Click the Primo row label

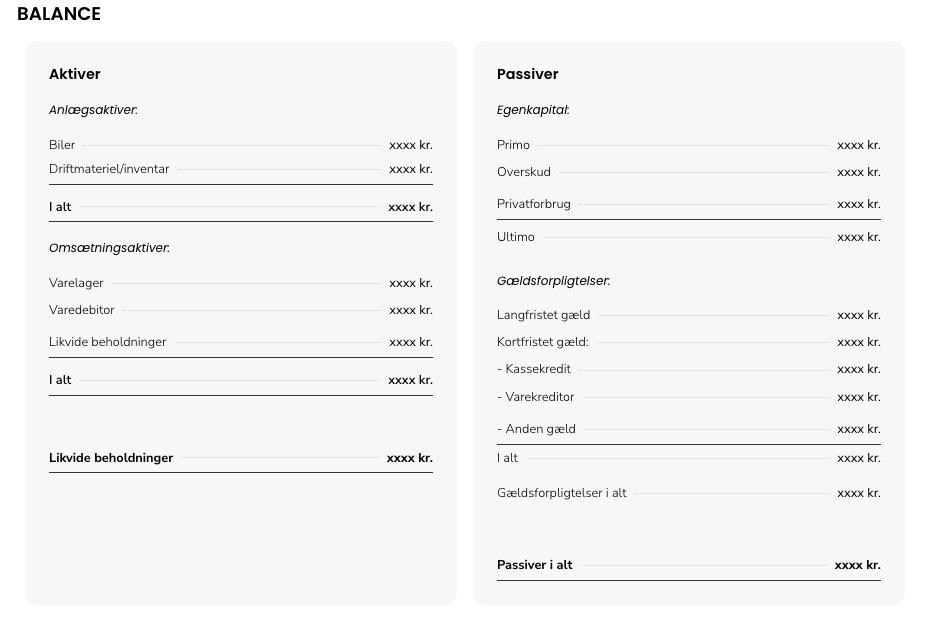click(x=513, y=145)
